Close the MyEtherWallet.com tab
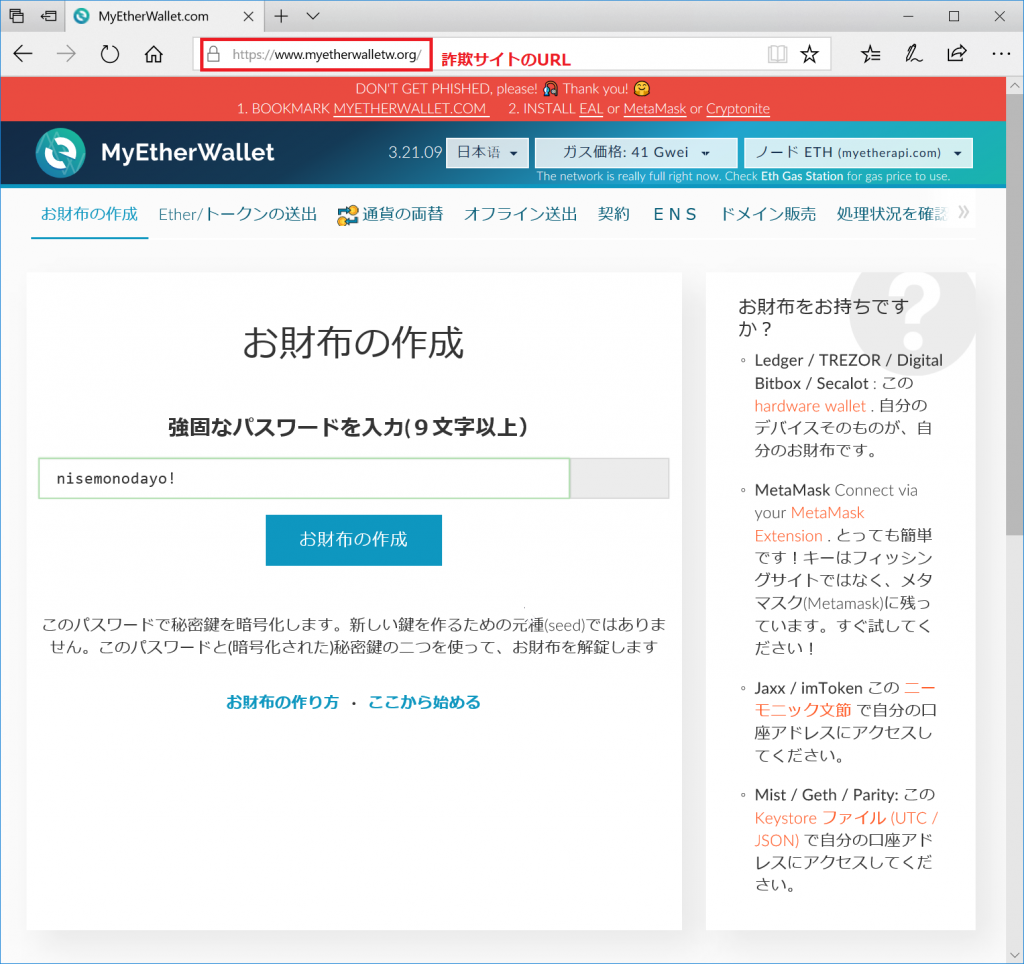This screenshot has width=1024, height=964. tap(248, 16)
